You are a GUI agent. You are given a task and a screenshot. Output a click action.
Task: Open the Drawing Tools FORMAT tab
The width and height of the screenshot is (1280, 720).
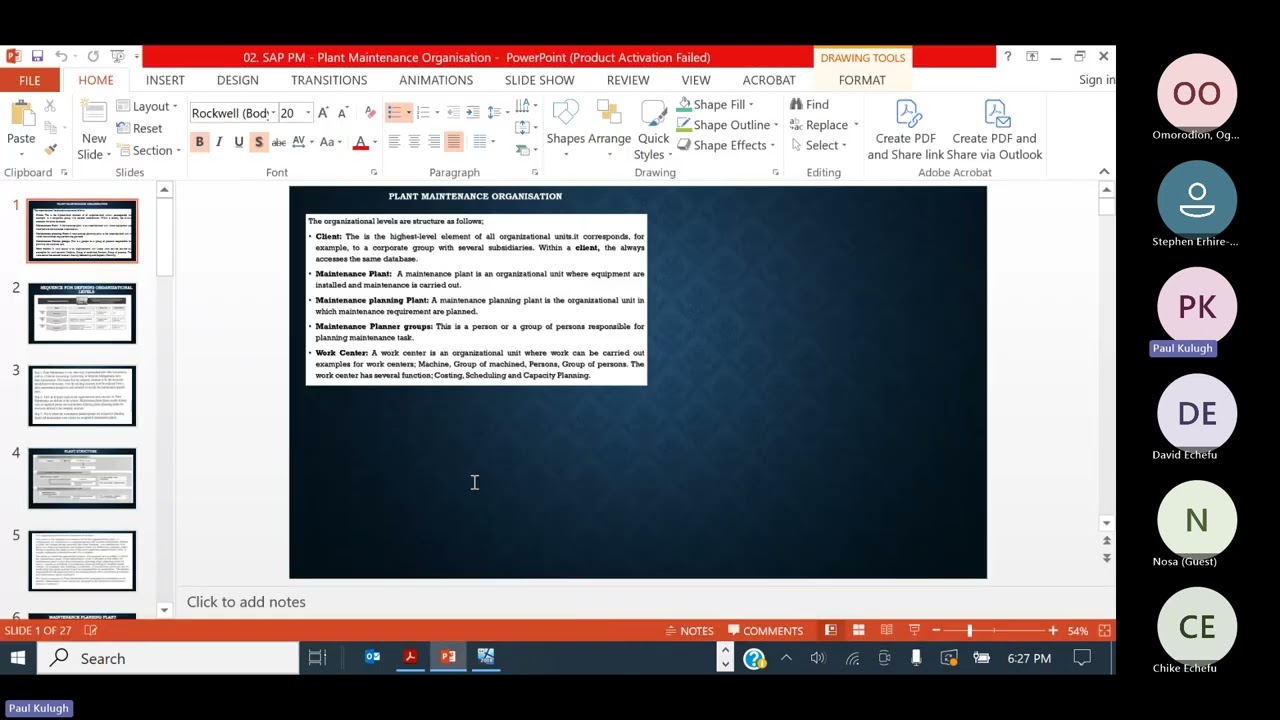pos(862,80)
